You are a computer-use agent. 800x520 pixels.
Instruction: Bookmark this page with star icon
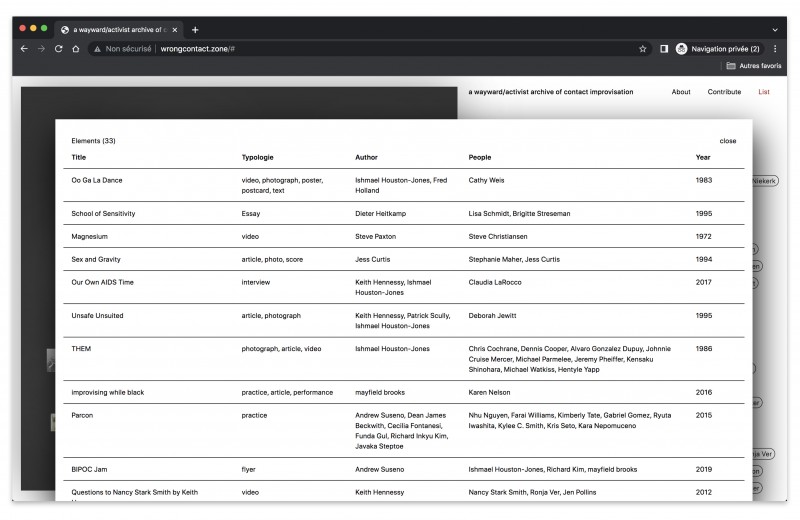643,48
